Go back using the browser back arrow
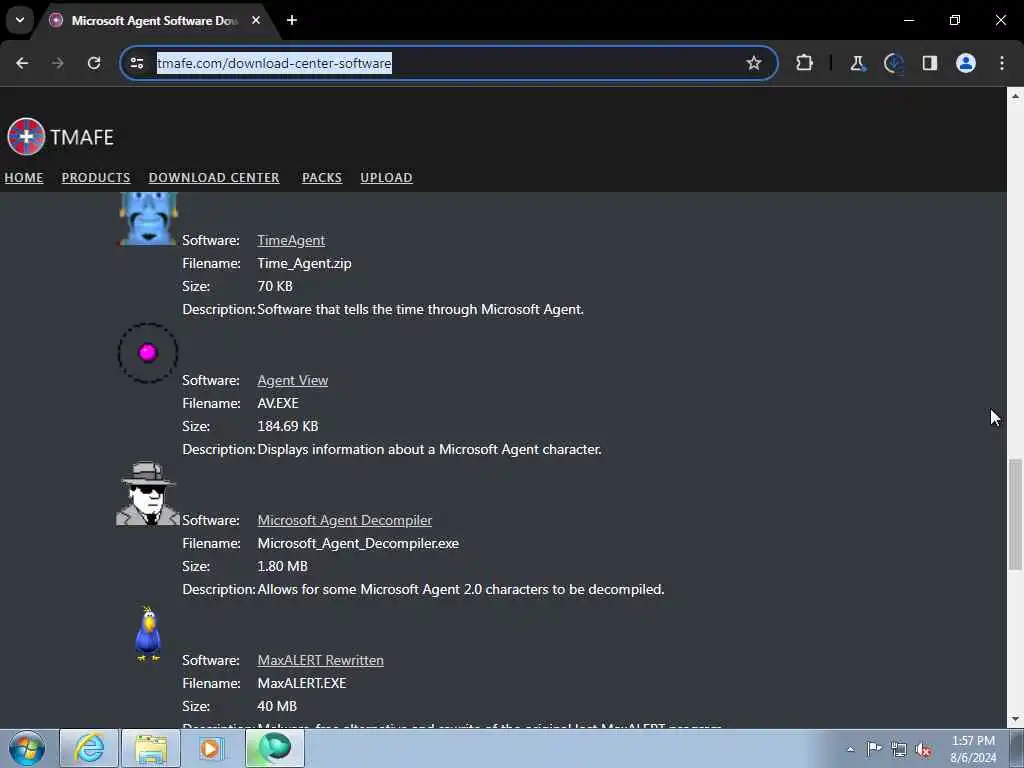The height and width of the screenshot is (768, 1024). [22, 63]
